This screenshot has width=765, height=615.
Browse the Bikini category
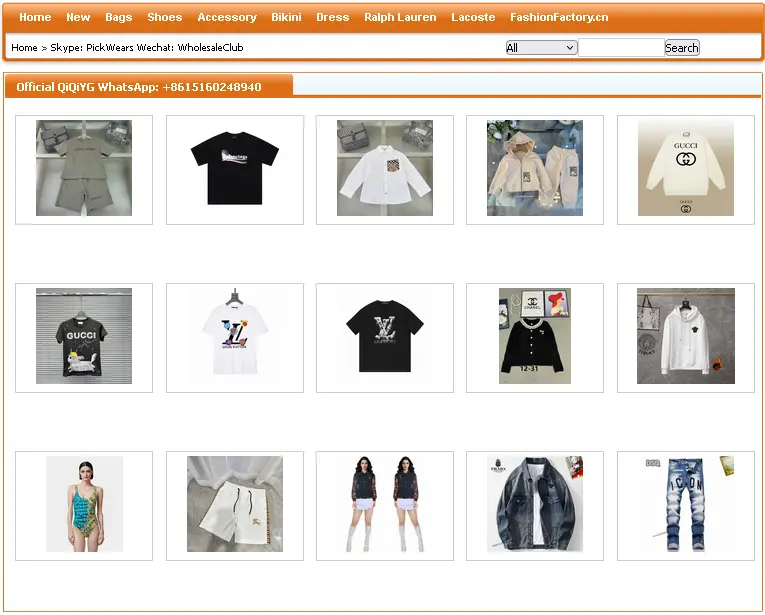[x=286, y=17]
